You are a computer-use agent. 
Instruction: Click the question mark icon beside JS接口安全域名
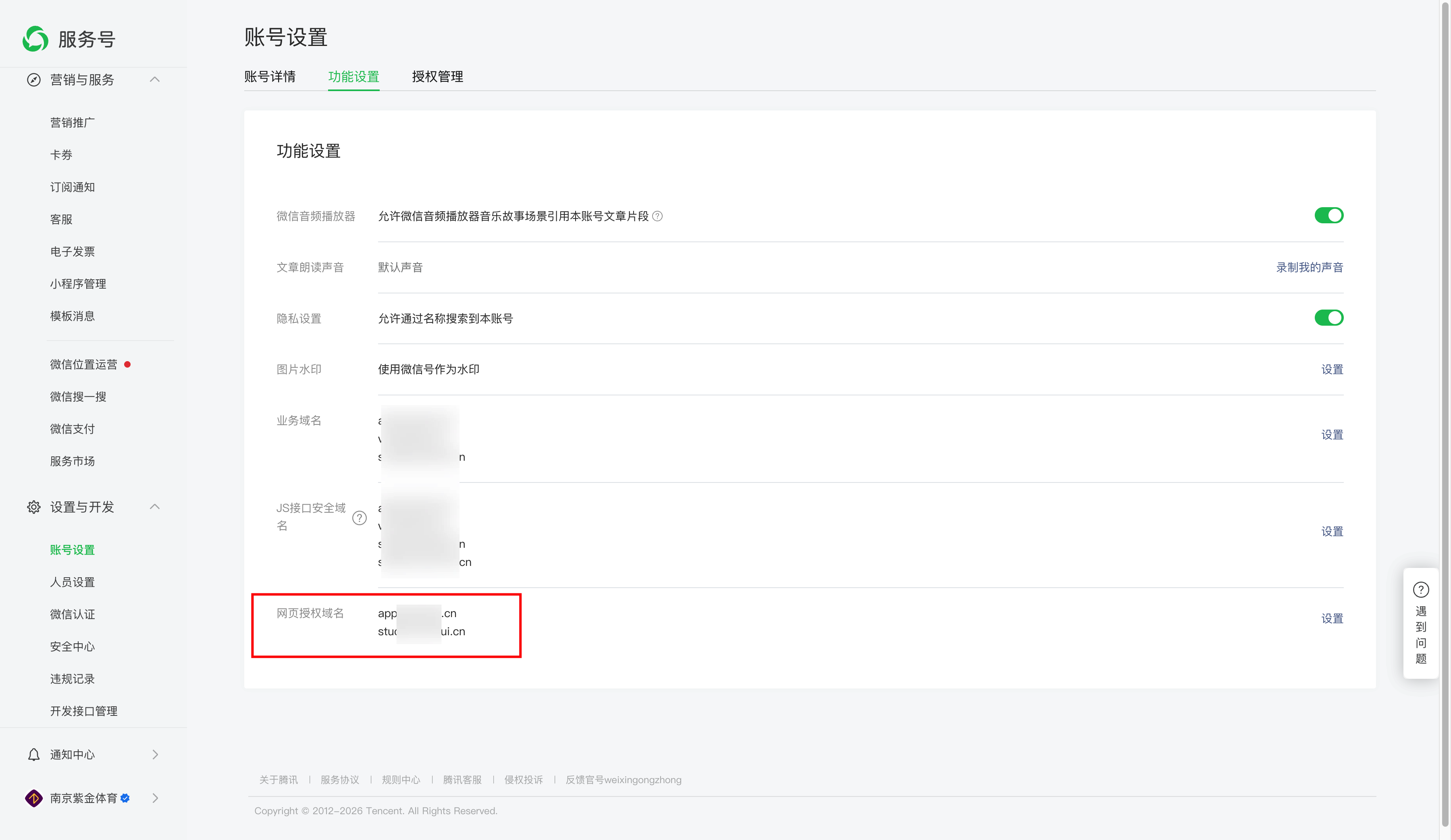(359, 518)
